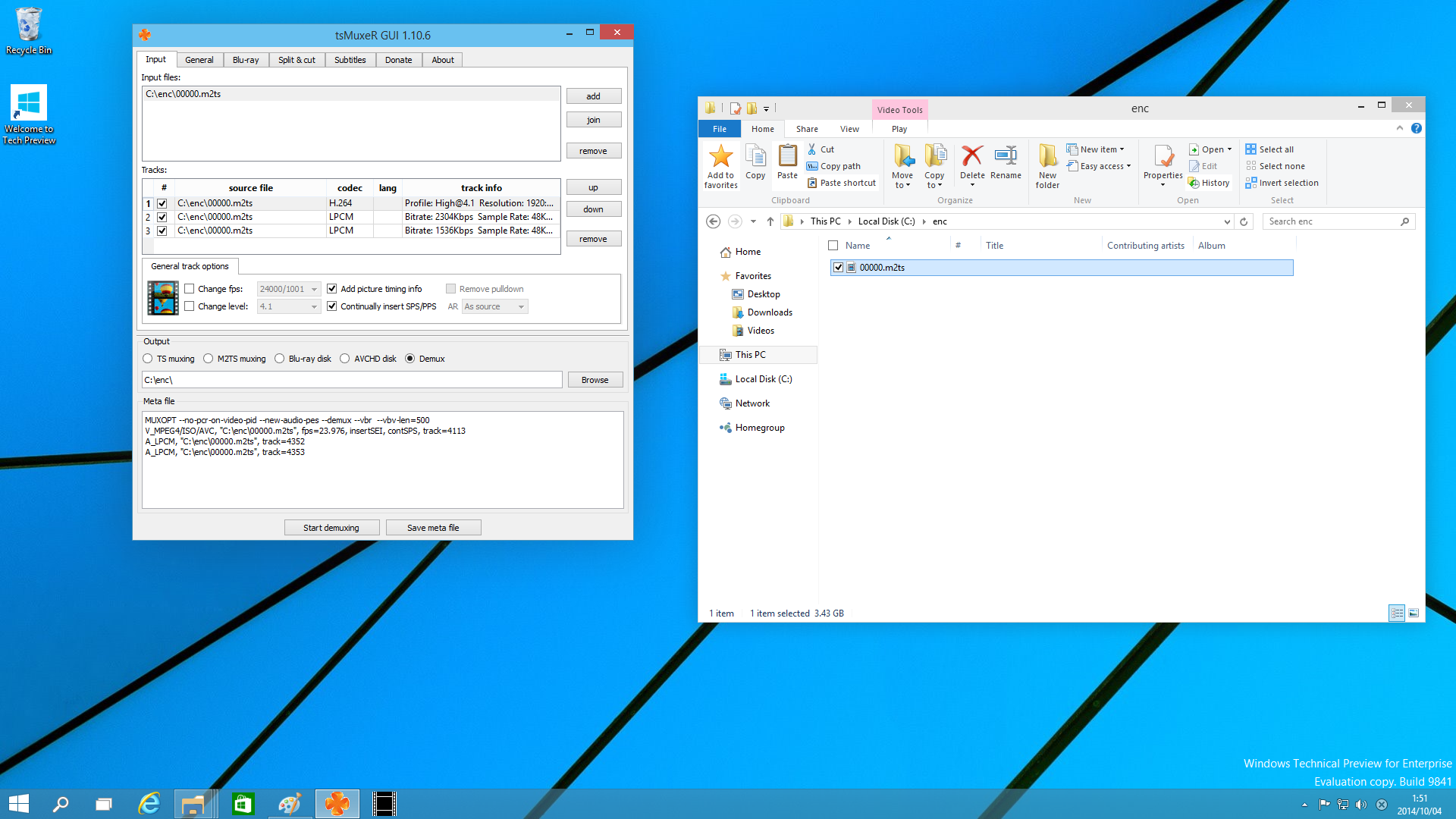Open the General tab in tsMuxeR
1456x819 pixels.
click(199, 60)
